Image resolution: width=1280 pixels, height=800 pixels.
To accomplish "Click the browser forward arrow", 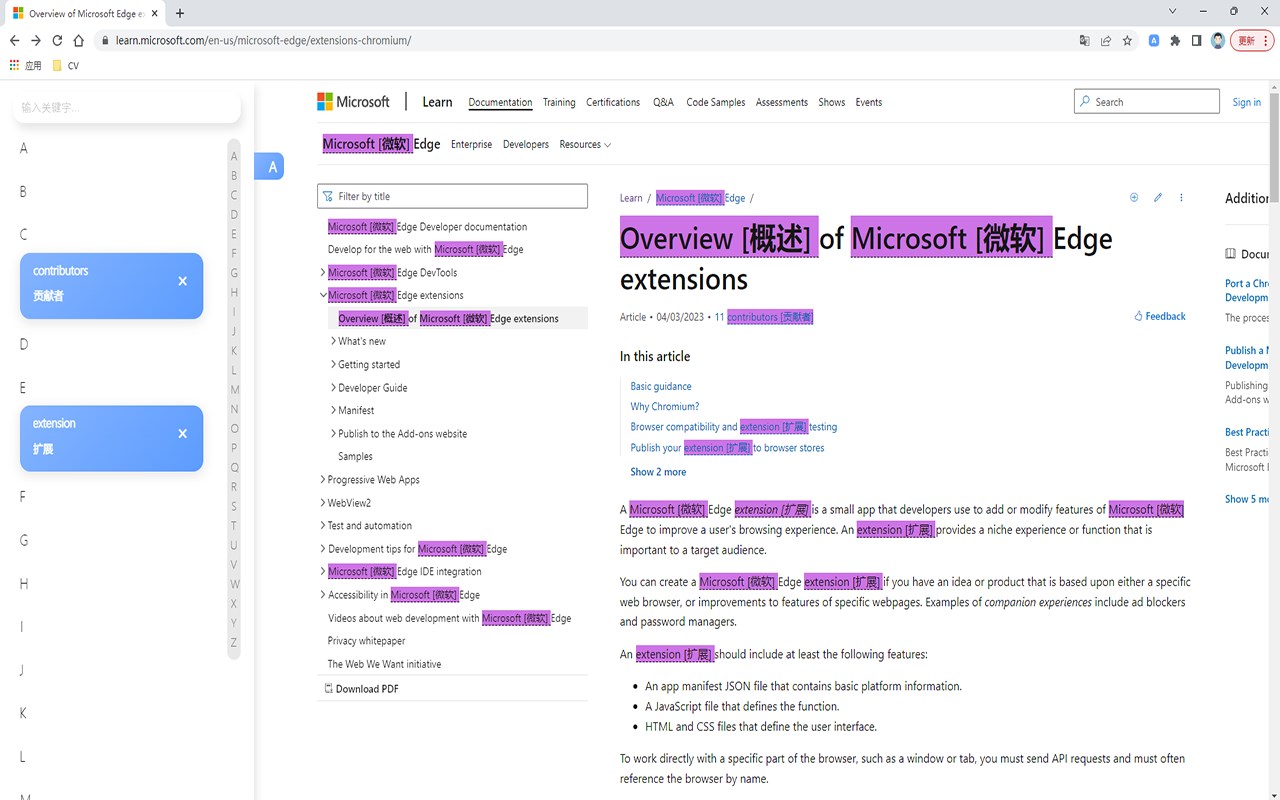I will [36, 41].
